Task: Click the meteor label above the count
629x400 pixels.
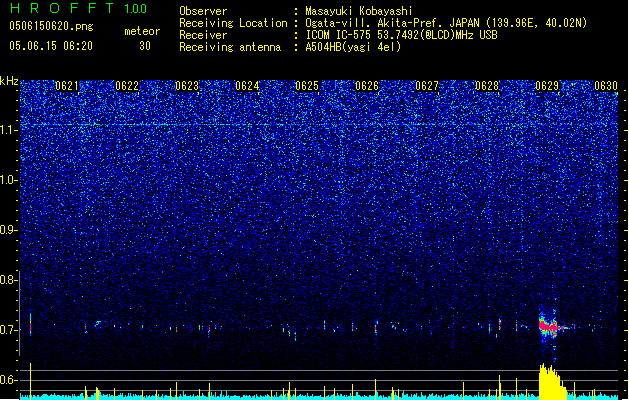Action: tap(142, 31)
